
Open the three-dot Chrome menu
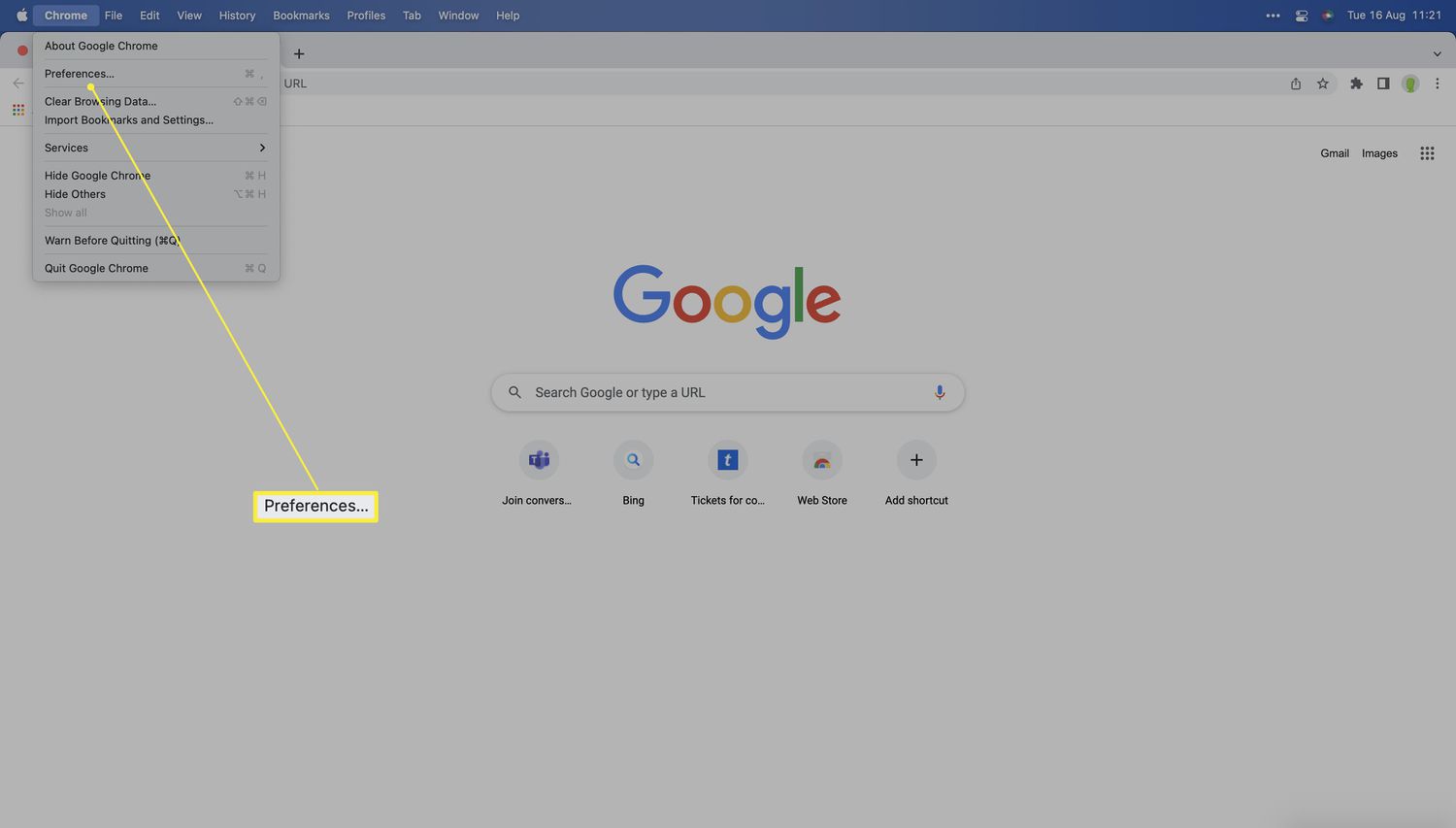(x=1438, y=83)
